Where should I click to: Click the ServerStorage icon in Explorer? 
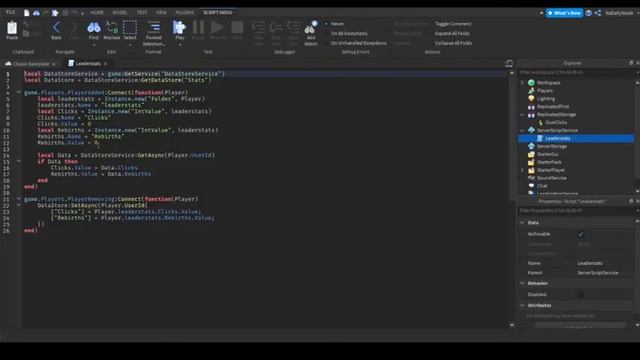pyautogui.click(x=531, y=146)
